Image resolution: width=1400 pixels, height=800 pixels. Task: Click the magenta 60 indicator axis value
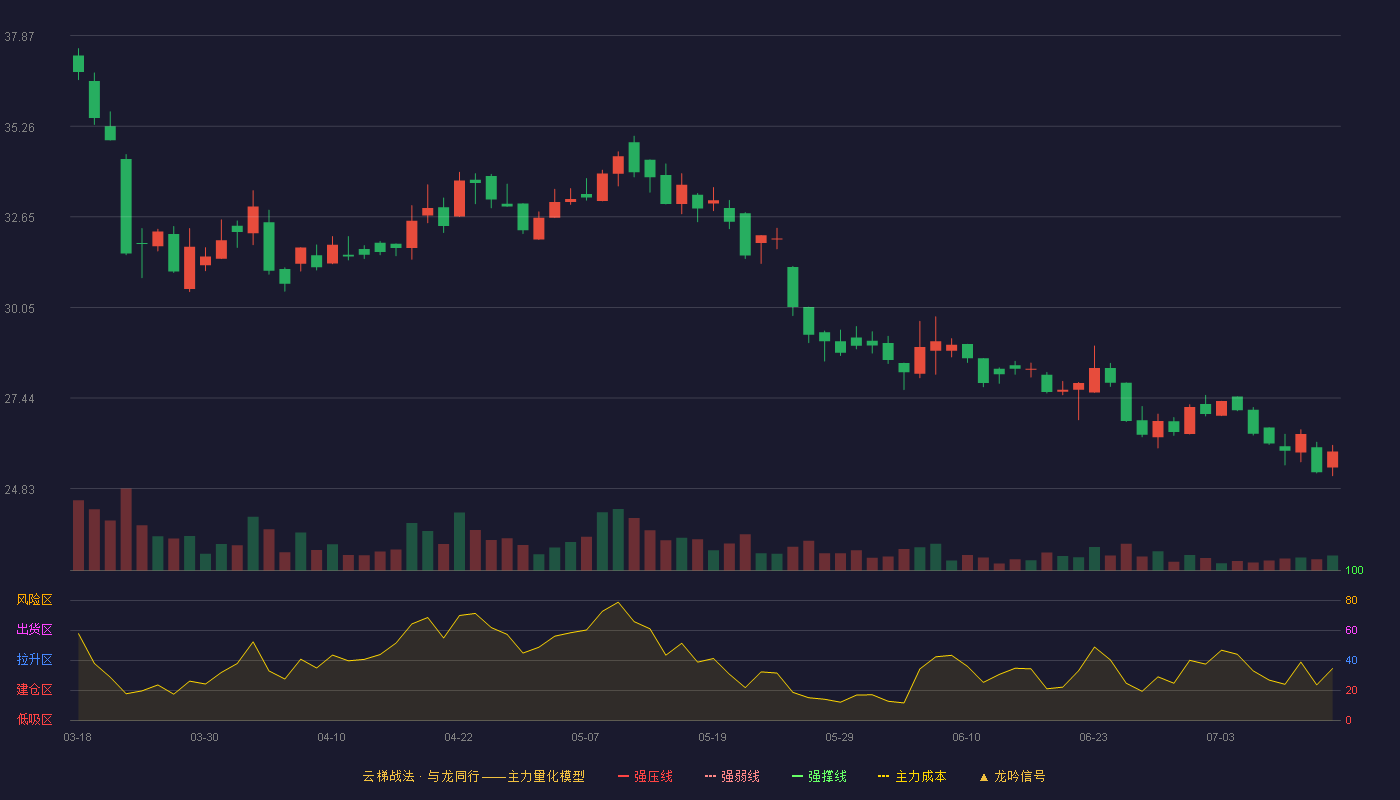click(1351, 630)
